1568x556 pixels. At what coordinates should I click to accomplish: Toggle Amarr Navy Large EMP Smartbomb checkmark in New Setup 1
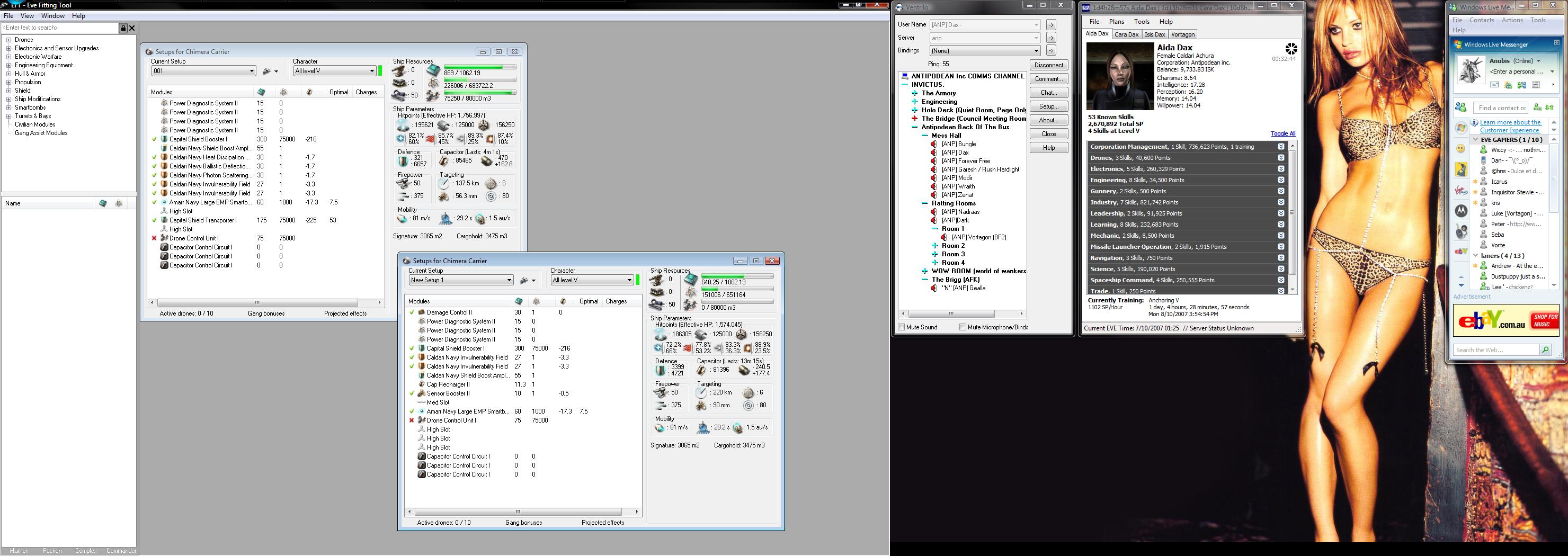[x=412, y=412]
